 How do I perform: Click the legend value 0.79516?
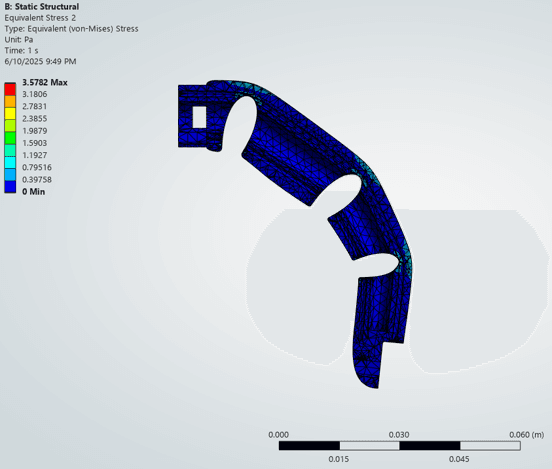[x=37, y=167]
